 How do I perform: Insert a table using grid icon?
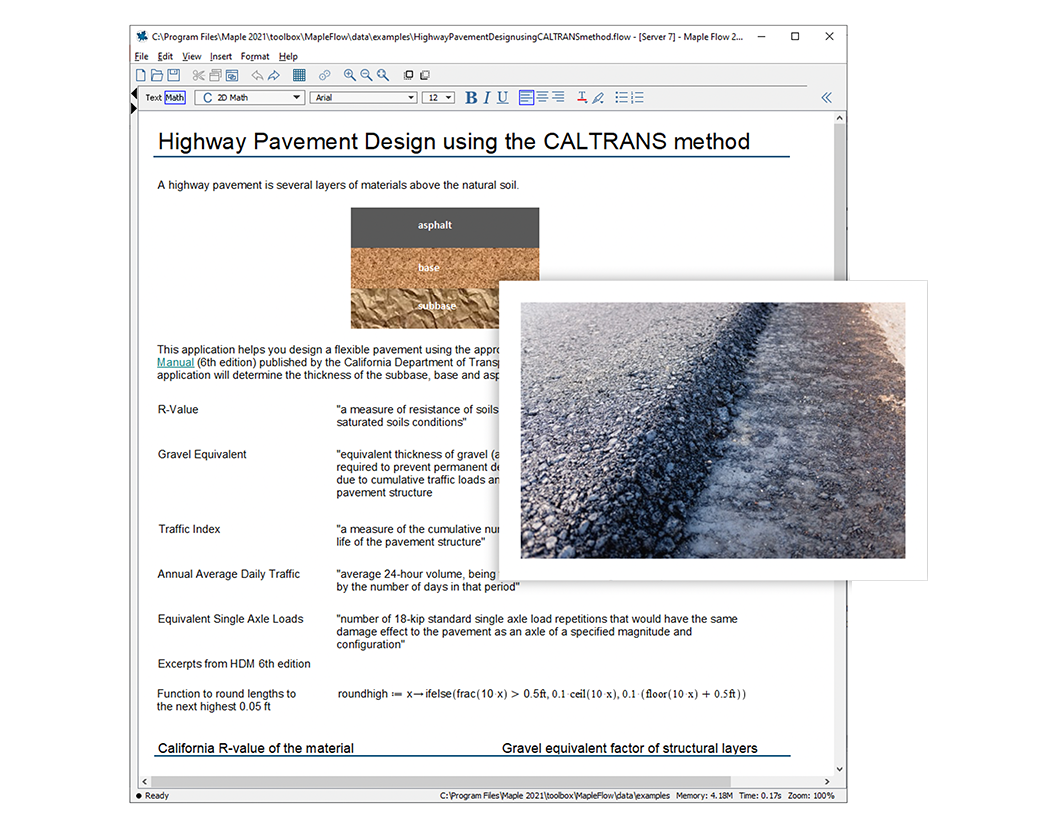[x=299, y=76]
